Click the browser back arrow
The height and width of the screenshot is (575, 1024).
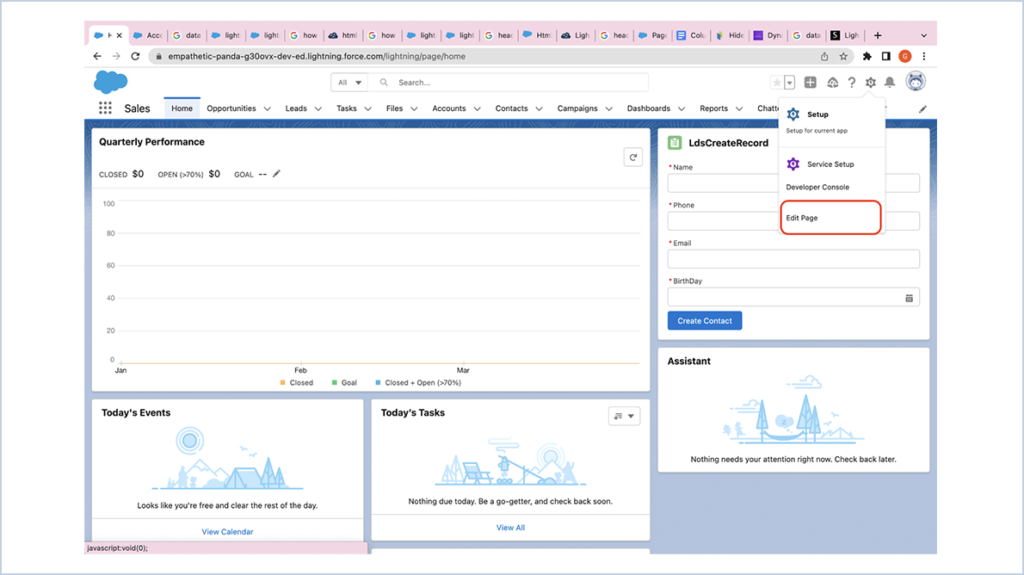97,56
